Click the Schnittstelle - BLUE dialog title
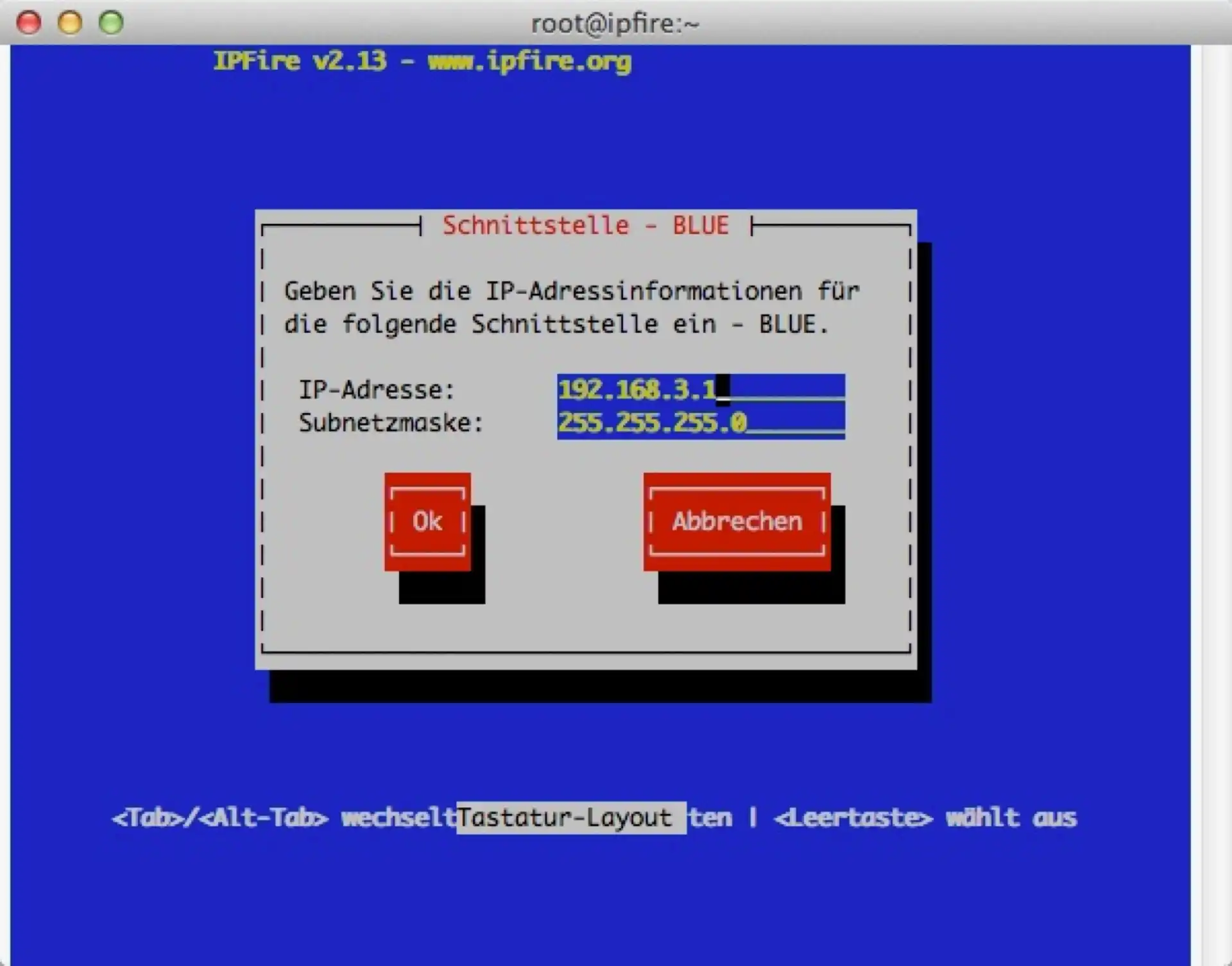1232x966 pixels. (585, 226)
